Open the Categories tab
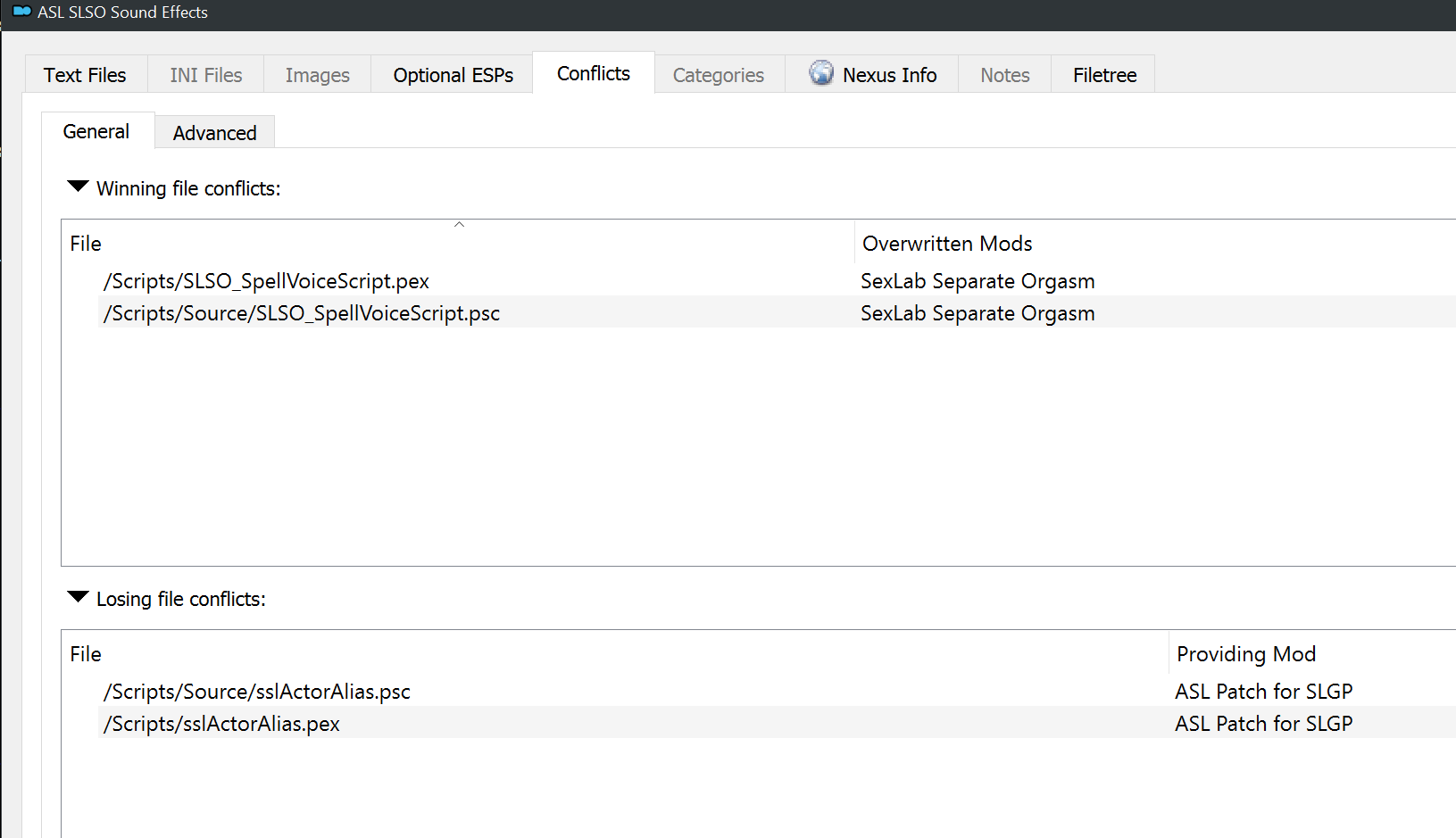The image size is (1456, 838). (x=719, y=75)
